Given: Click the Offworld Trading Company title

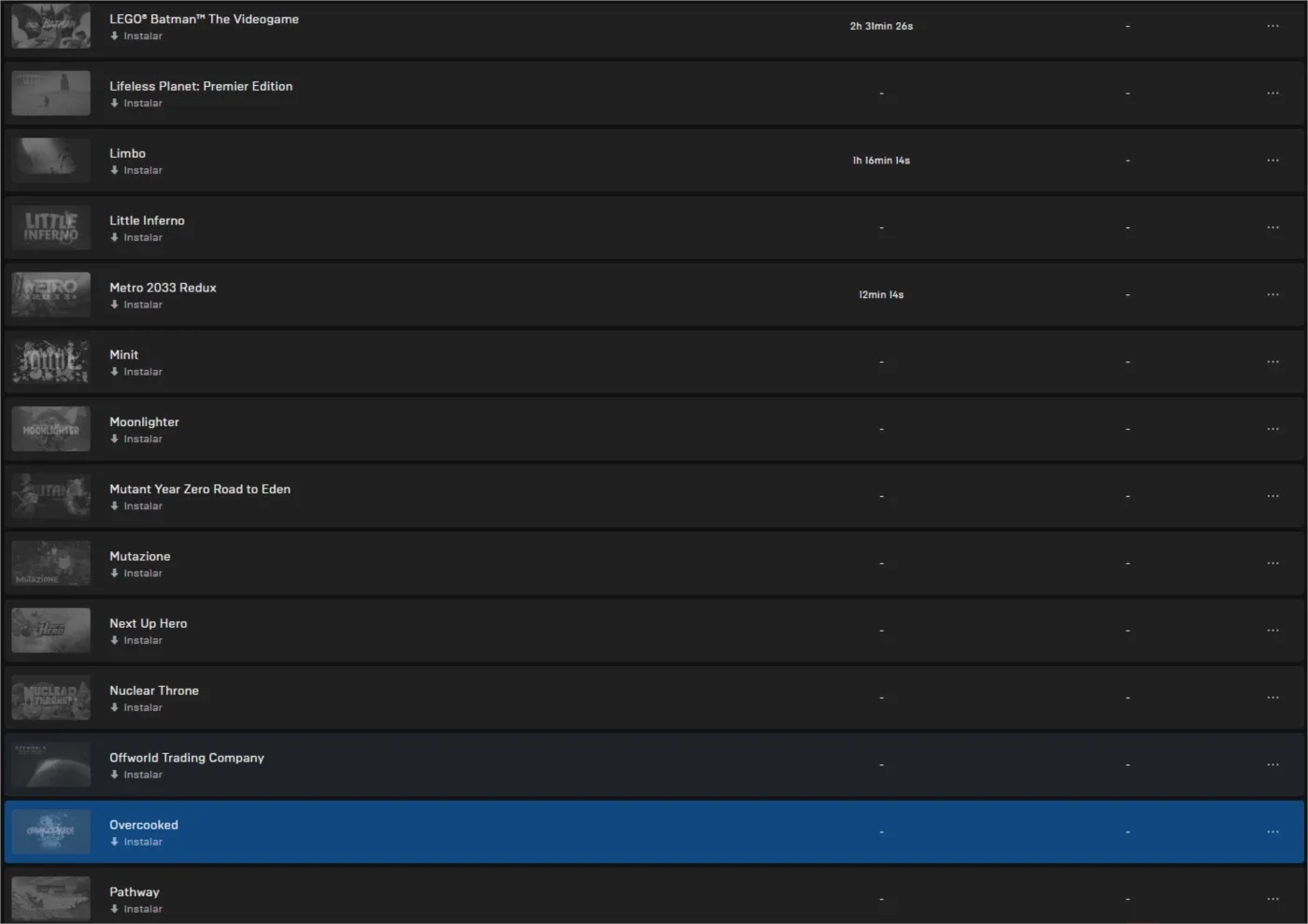Looking at the screenshot, I should pyautogui.click(x=187, y=759).
